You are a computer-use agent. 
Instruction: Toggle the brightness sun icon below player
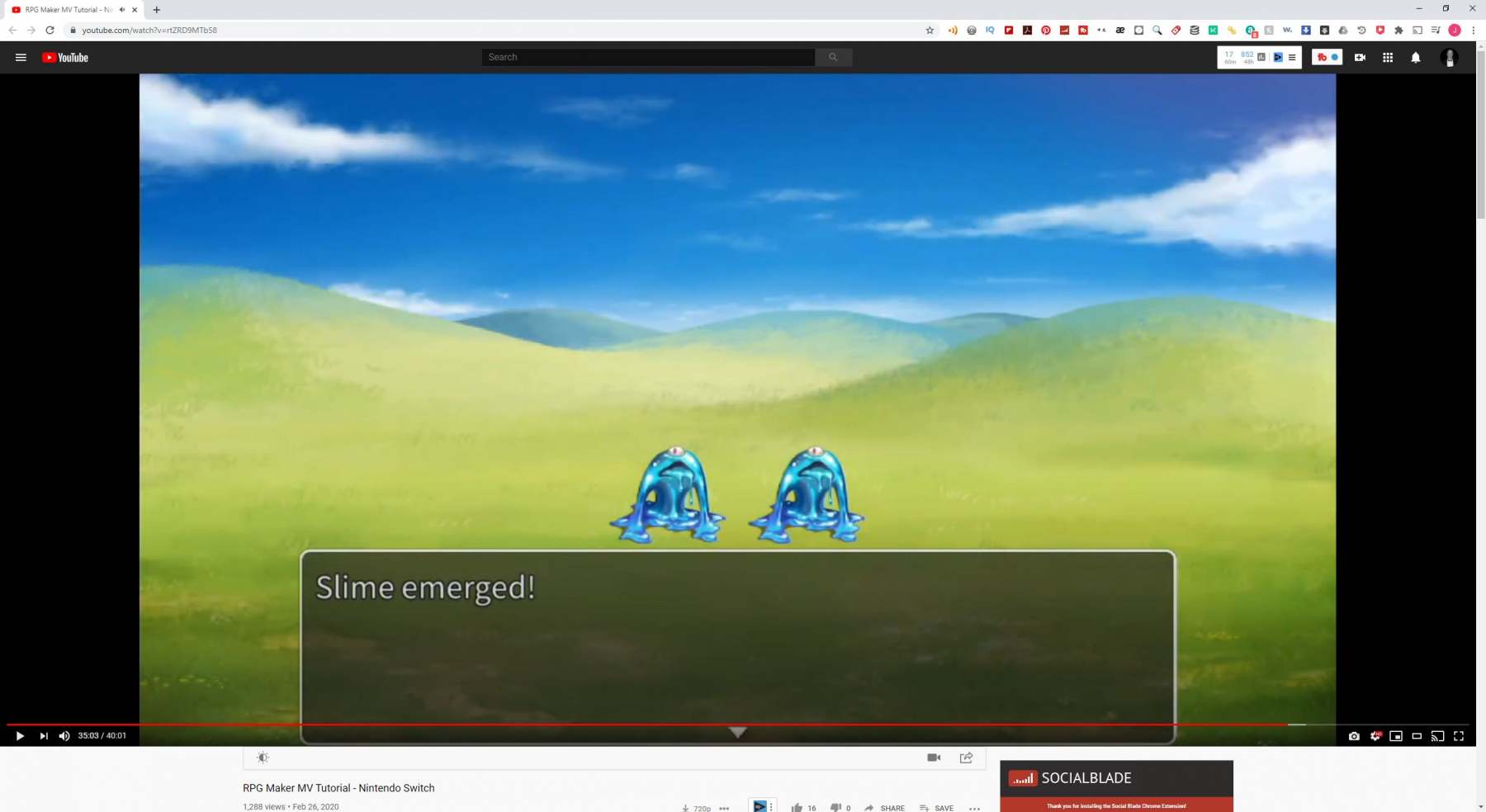click(263, 758)
